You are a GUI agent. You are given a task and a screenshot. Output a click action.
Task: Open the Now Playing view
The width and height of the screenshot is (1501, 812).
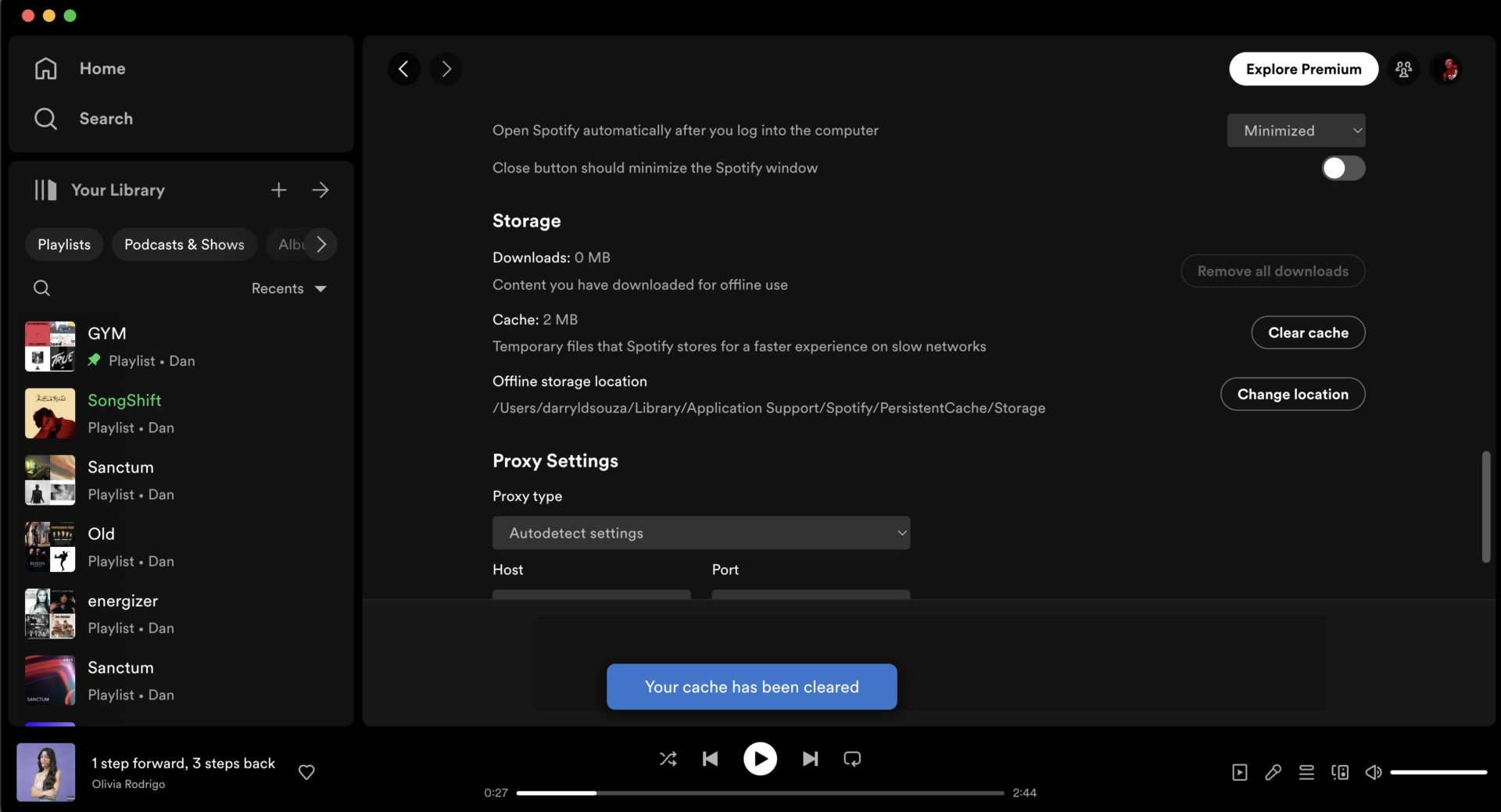[1240, 772]
